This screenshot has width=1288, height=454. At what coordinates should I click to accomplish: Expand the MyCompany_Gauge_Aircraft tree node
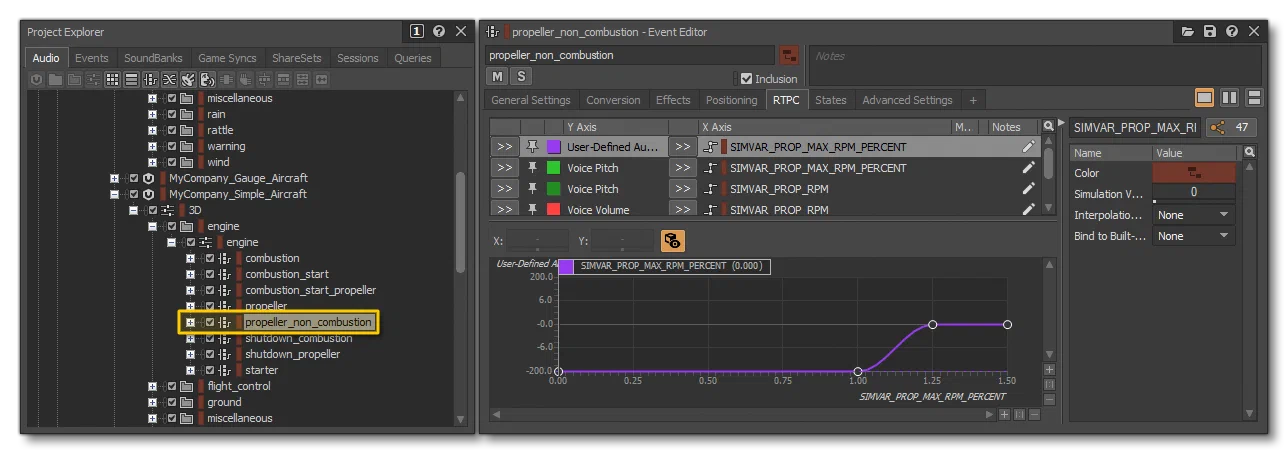point(115,178)
